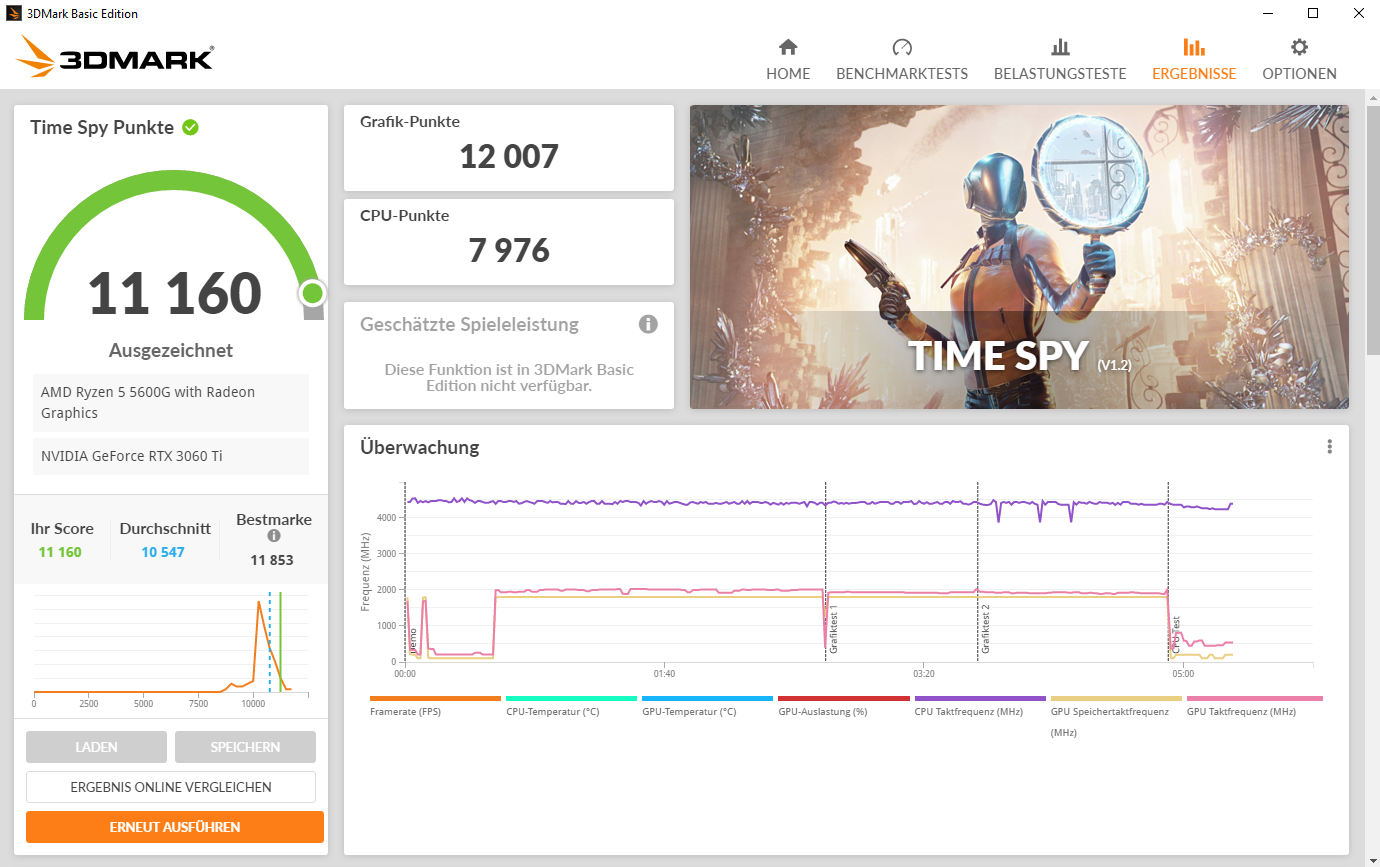Click the Time Spy preview image
Image resolution: width=1380 pixels, height=867 pixels.
pos(1019,257)
